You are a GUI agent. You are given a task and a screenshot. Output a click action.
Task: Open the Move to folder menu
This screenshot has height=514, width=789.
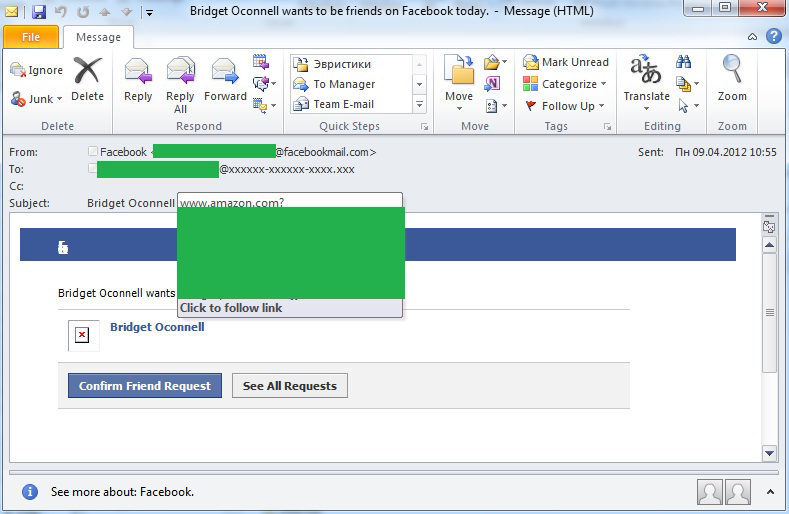459,83
